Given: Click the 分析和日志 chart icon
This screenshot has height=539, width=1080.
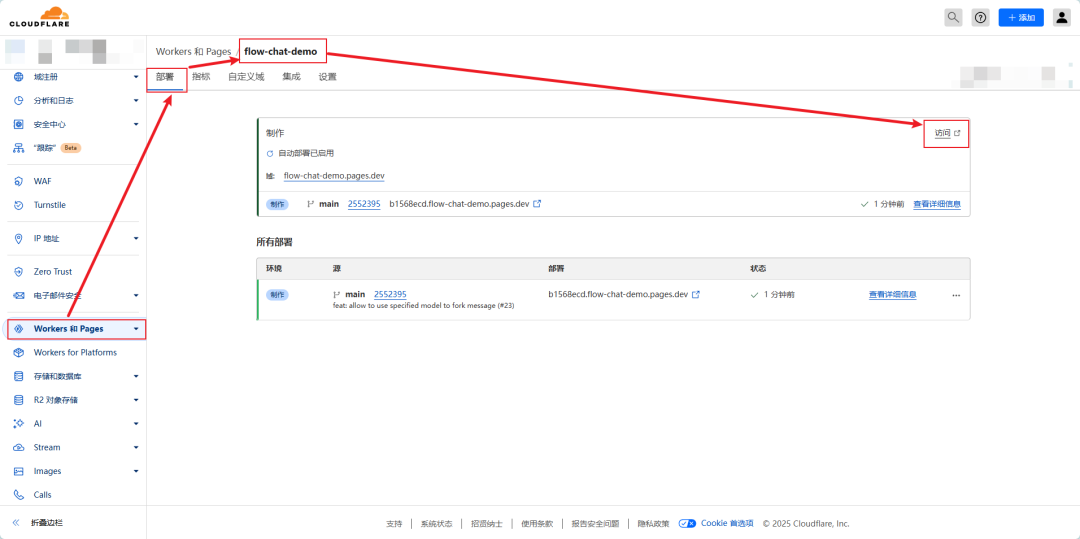Looking at the screenshot, I should point(19,101).
